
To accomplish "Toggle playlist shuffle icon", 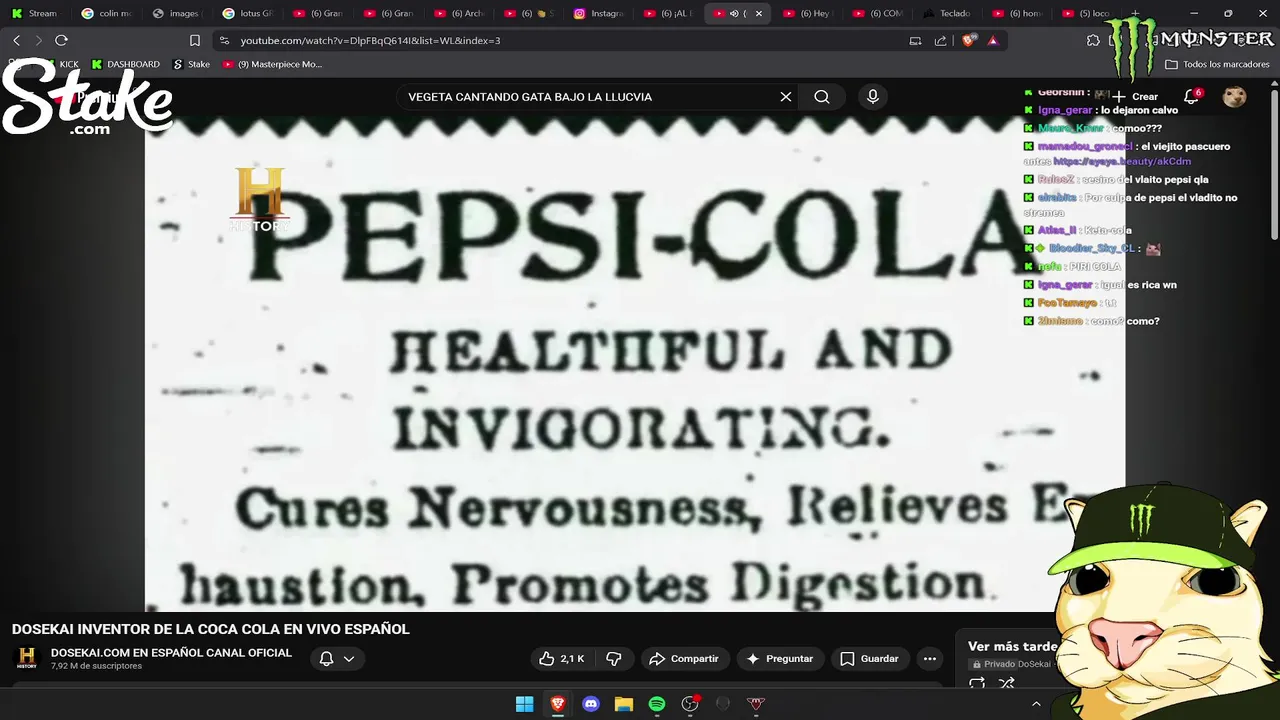I will coord(1007,684).
